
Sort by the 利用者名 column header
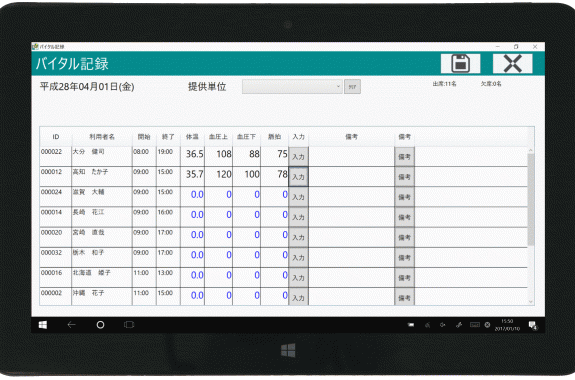(x=102, y=137)
